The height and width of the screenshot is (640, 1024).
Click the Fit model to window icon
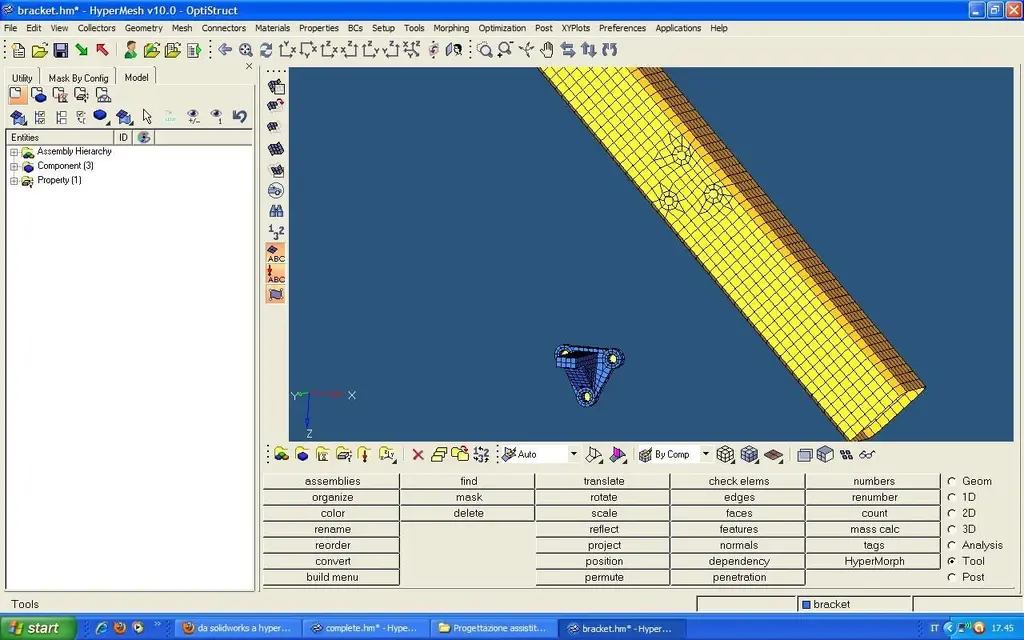246,50
